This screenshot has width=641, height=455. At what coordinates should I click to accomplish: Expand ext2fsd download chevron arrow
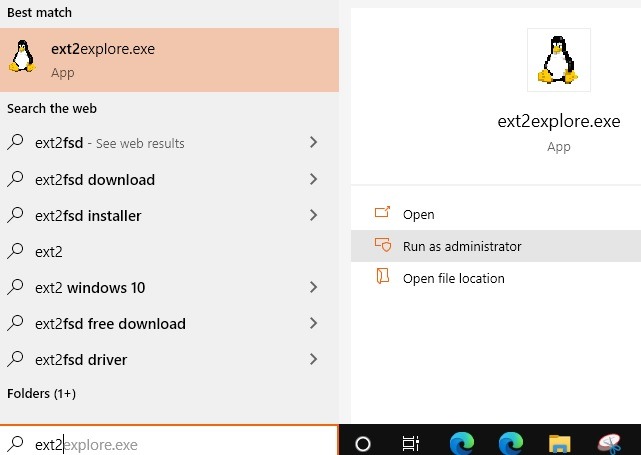[313, 179]
